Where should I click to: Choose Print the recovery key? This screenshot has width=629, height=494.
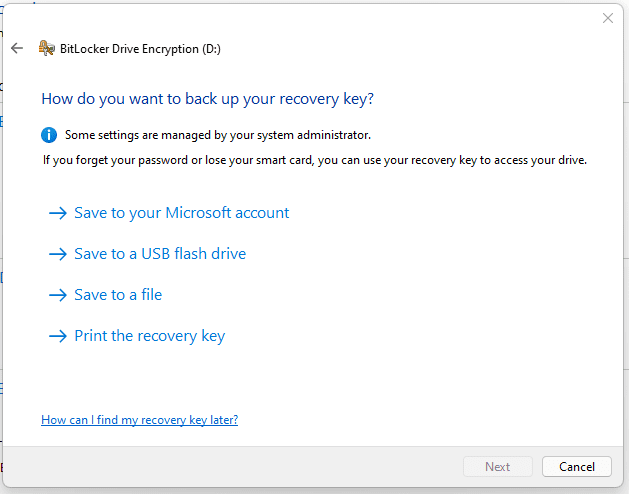coord(150,336)
